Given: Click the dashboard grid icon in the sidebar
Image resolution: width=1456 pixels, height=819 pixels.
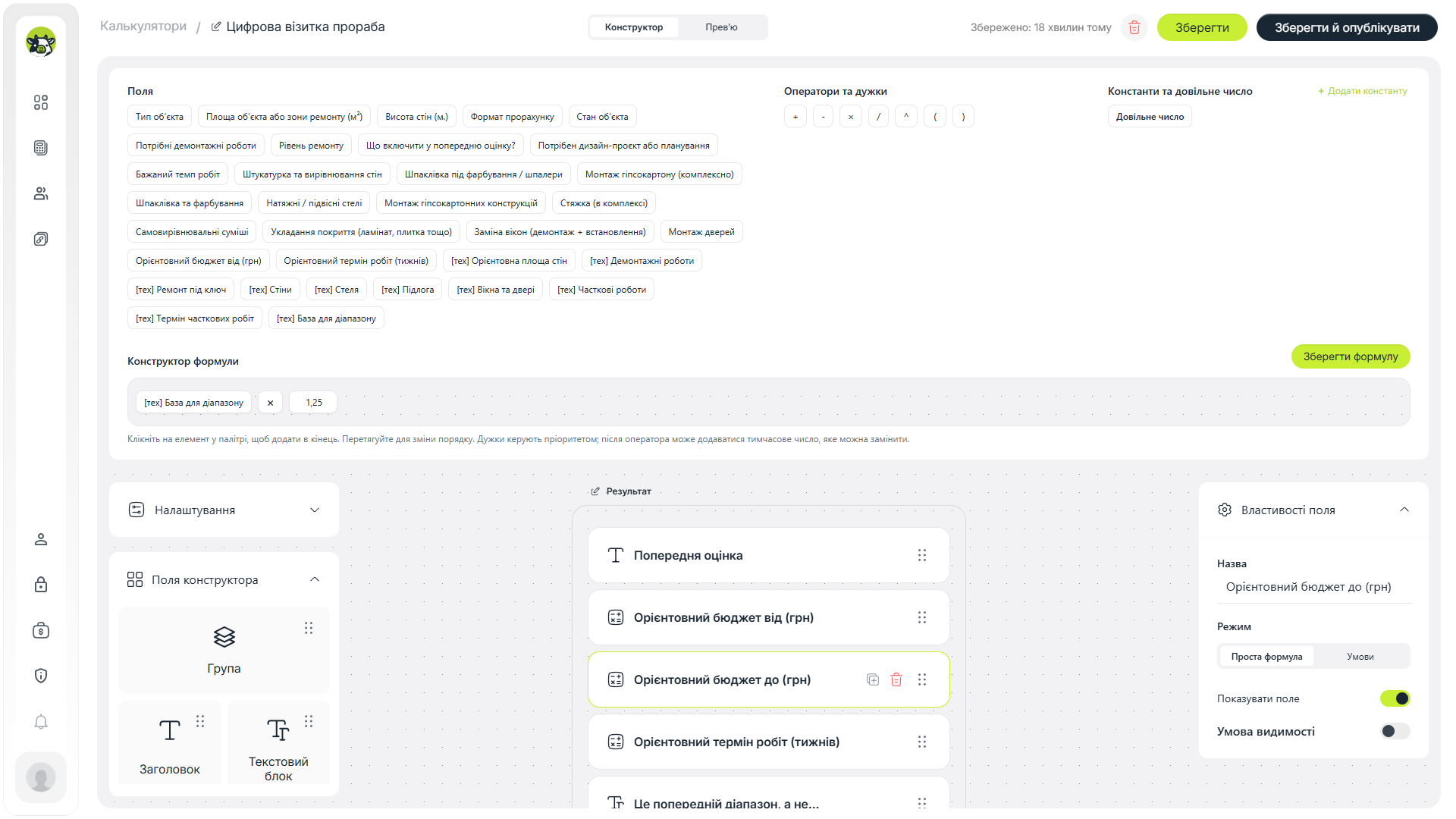Looking at the screenshot, I should (41, 102).
